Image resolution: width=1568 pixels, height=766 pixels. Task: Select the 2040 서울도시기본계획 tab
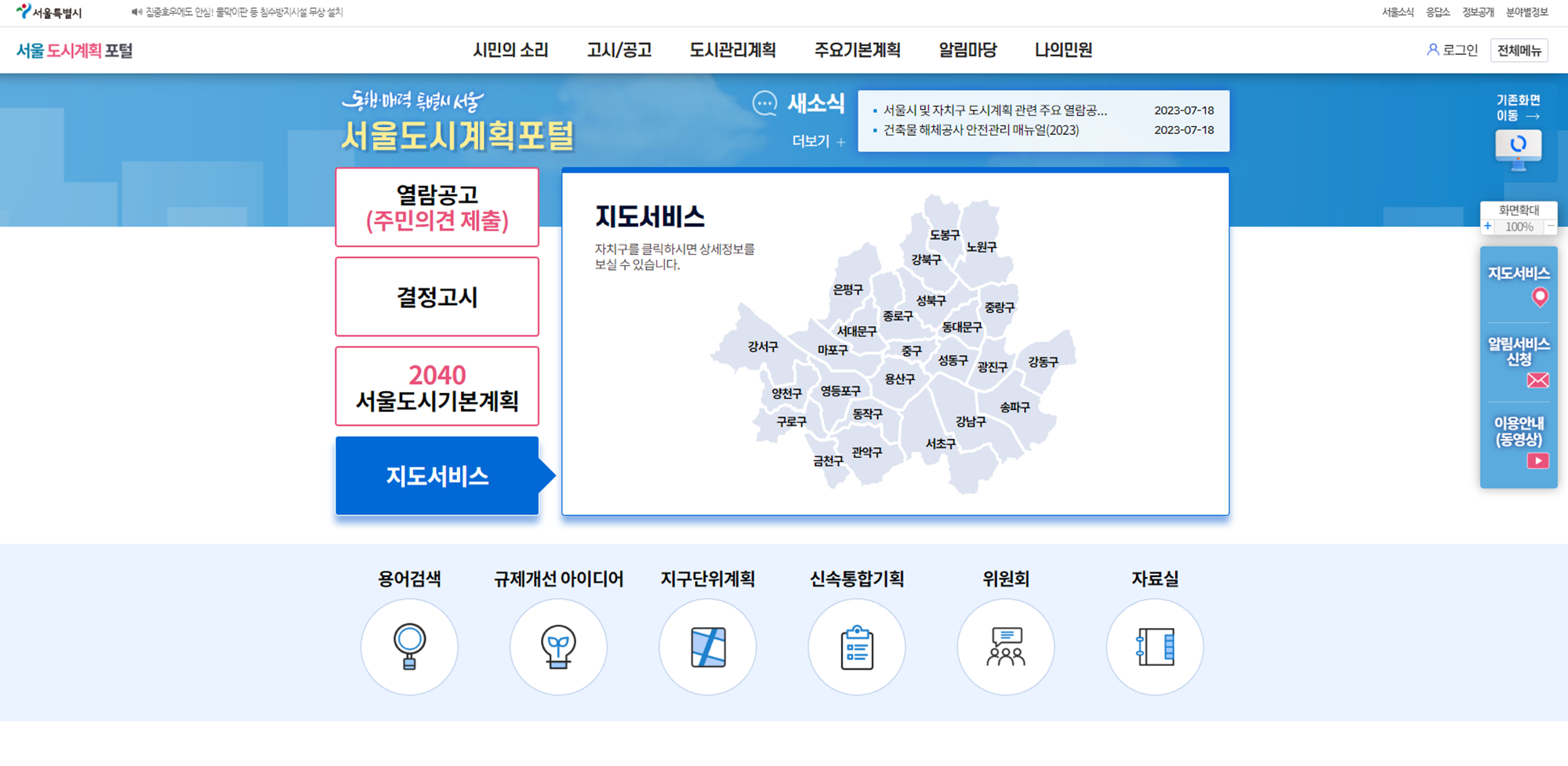pyautogui.click(x=437, y=387)
